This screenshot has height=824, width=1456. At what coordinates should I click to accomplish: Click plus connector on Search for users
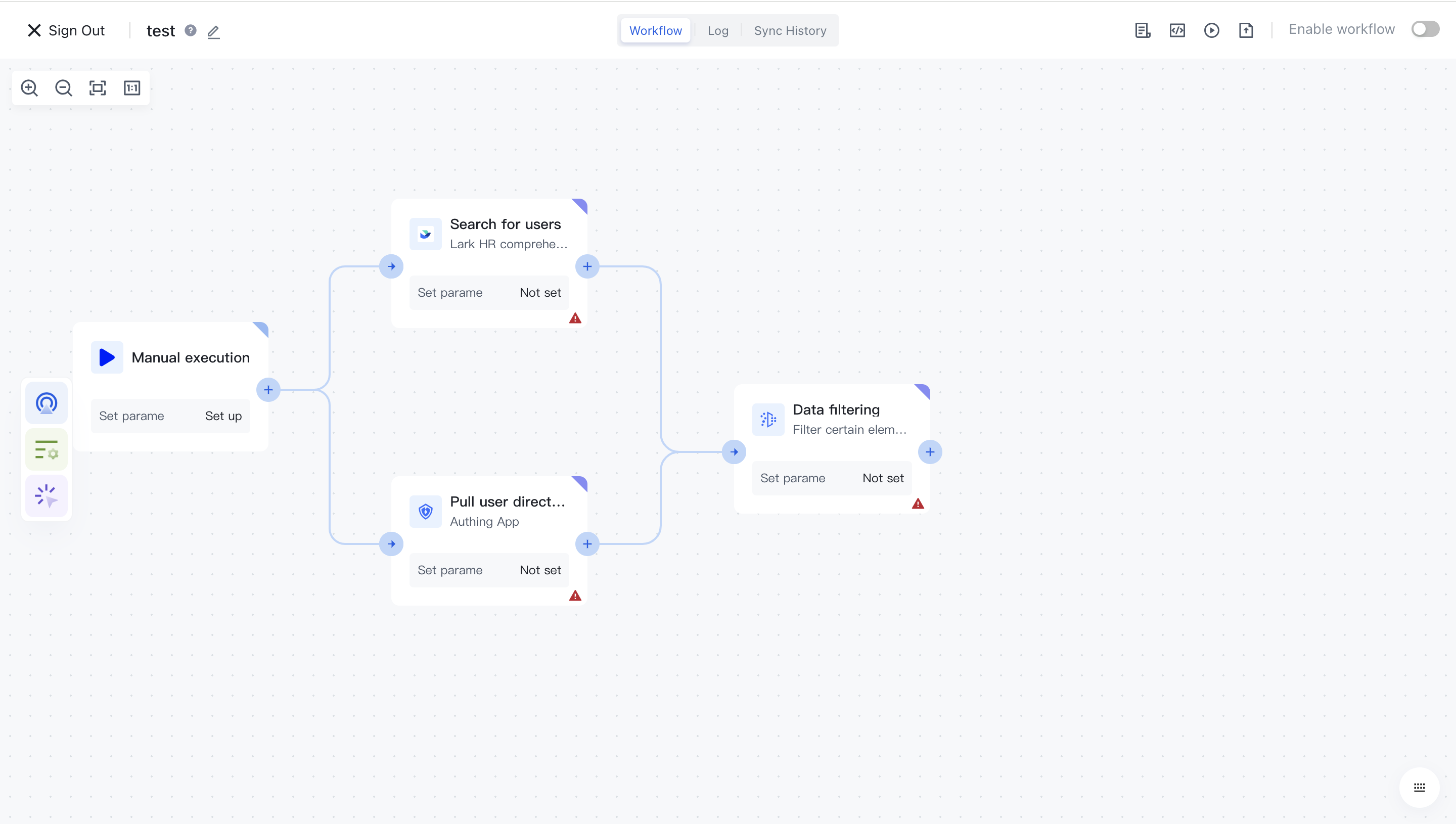point(587,266)
